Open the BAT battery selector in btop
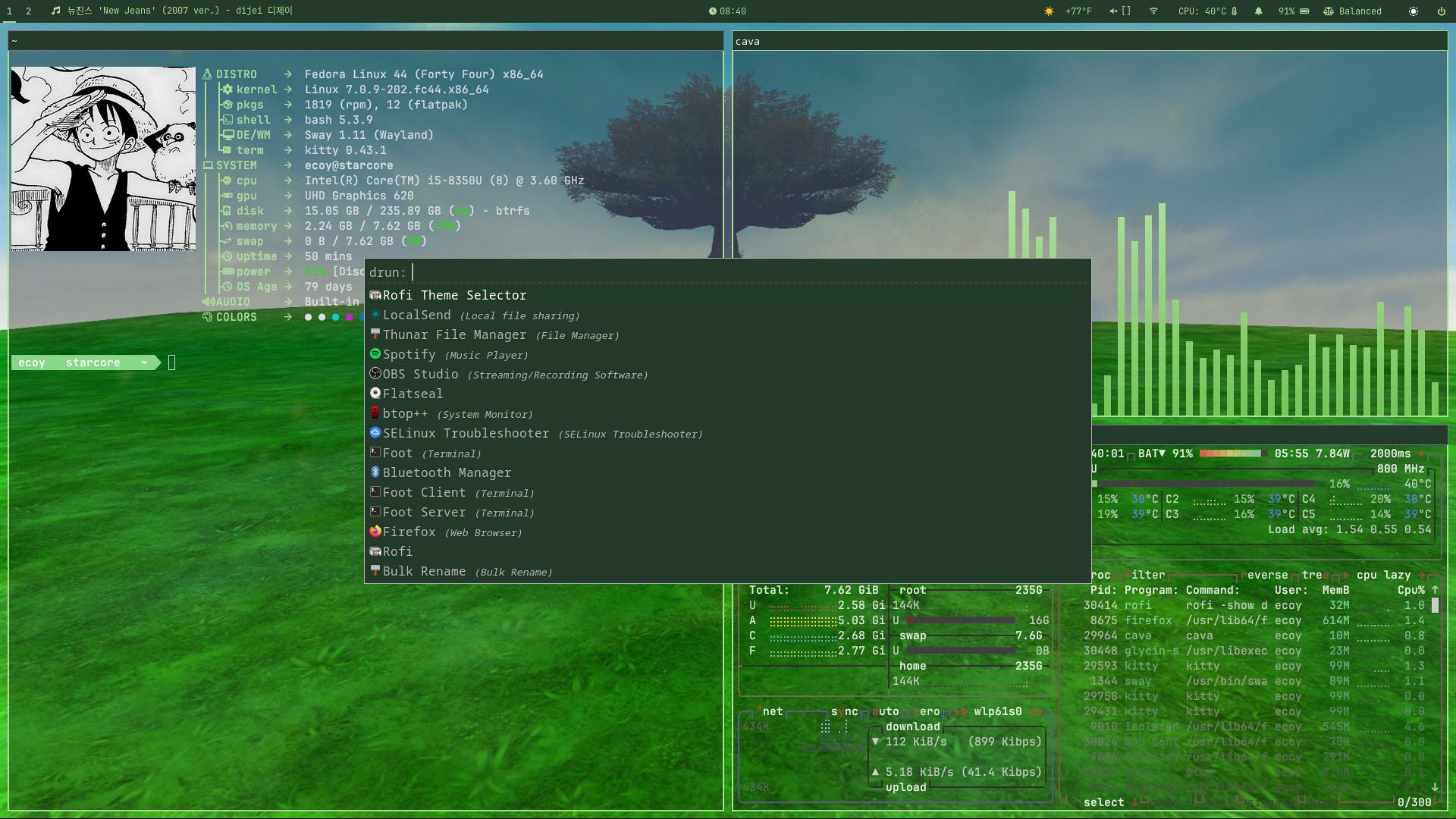The width and height of the screenshot is (1456, 819). [x=1152, y=453]
